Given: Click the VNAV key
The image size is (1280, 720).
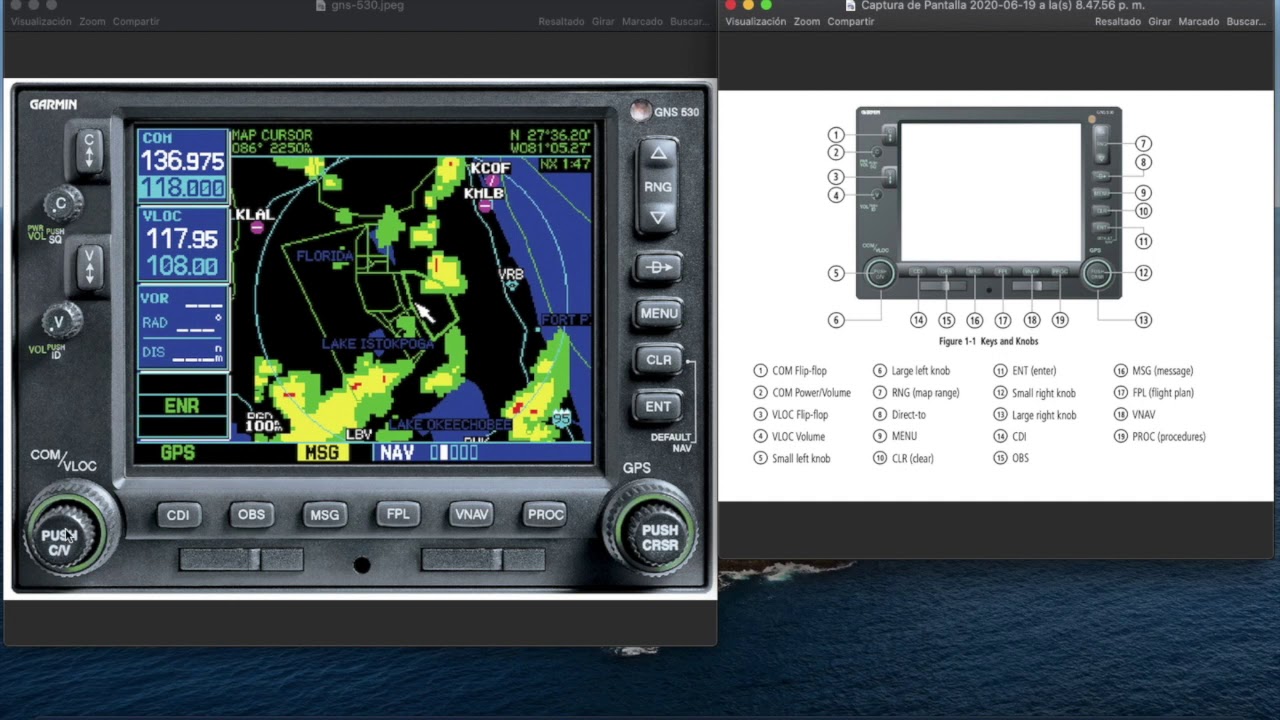Looking at the screenshot, I should (x=471, y=514).
